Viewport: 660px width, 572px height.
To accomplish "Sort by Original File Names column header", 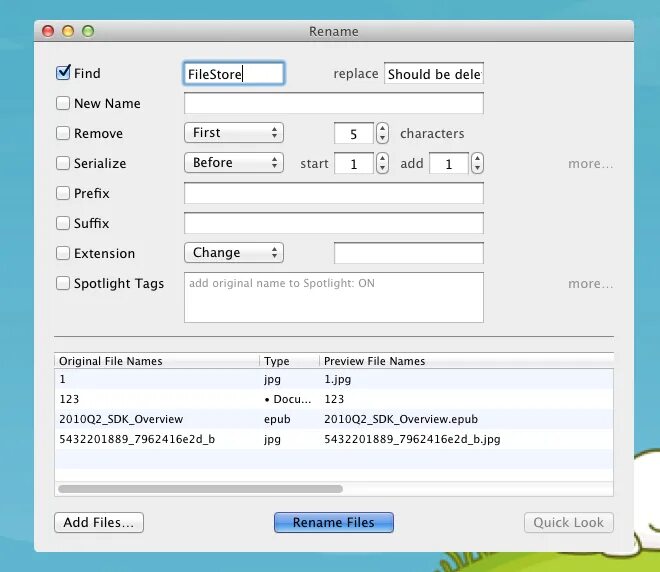I will pos(157,361).
